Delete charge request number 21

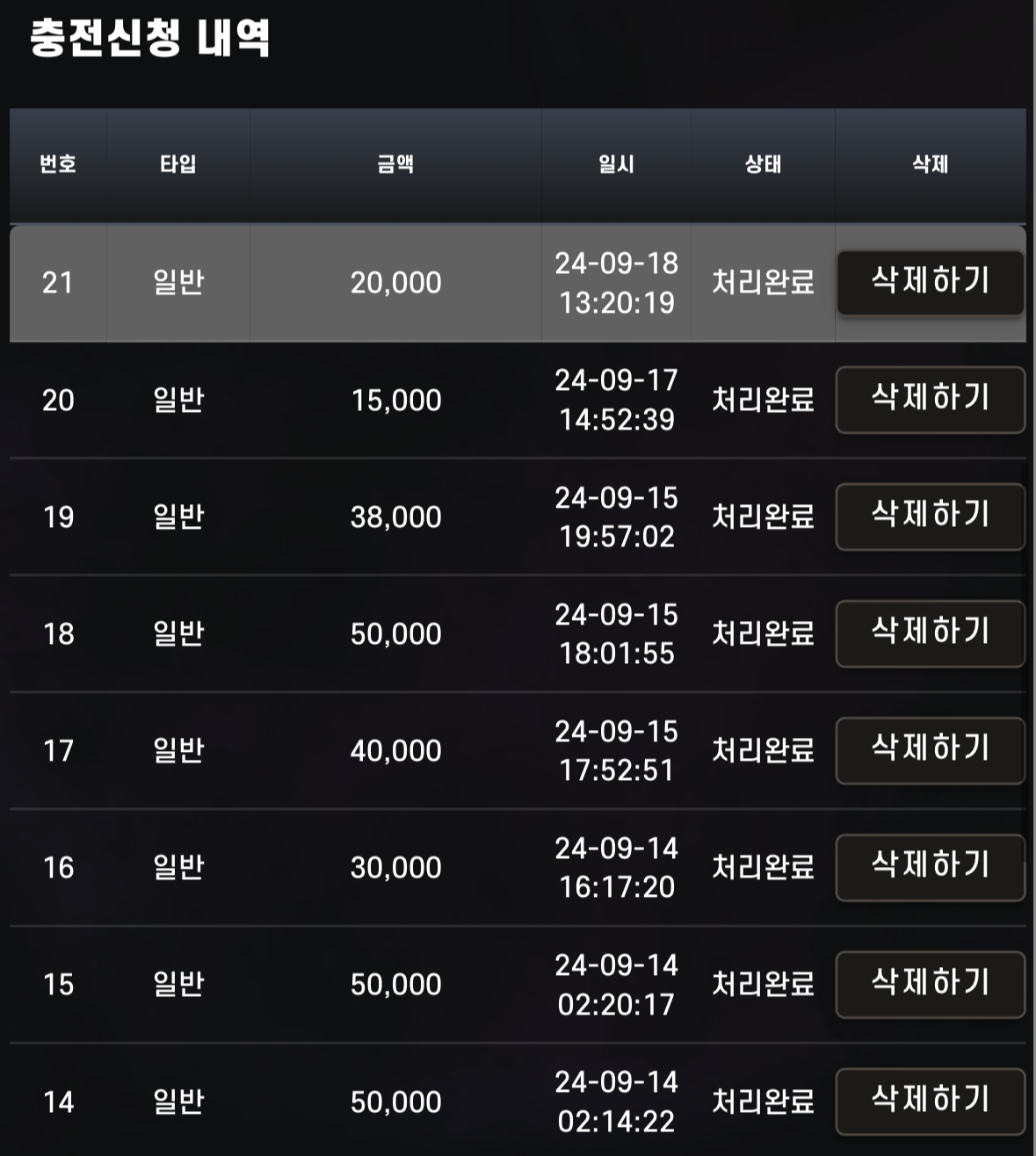click(x=931, y=282)
